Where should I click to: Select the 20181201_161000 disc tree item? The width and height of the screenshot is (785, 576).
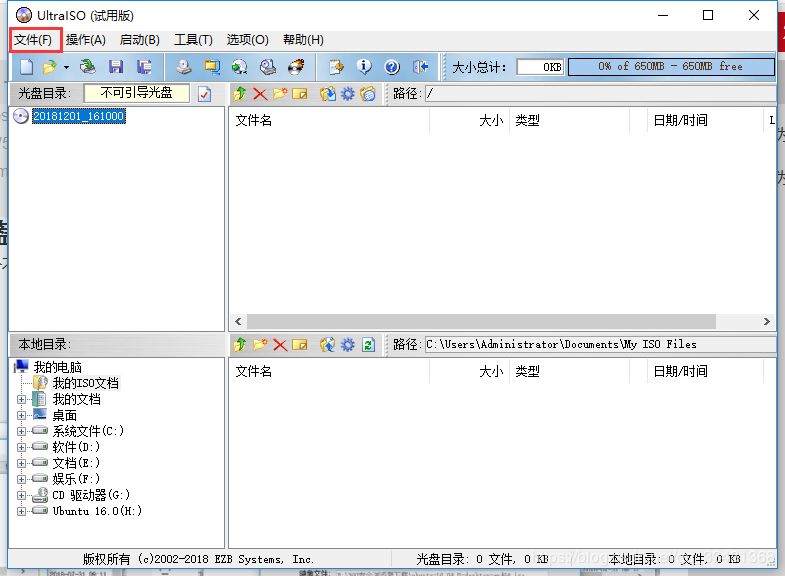click(x=79, y=116)
